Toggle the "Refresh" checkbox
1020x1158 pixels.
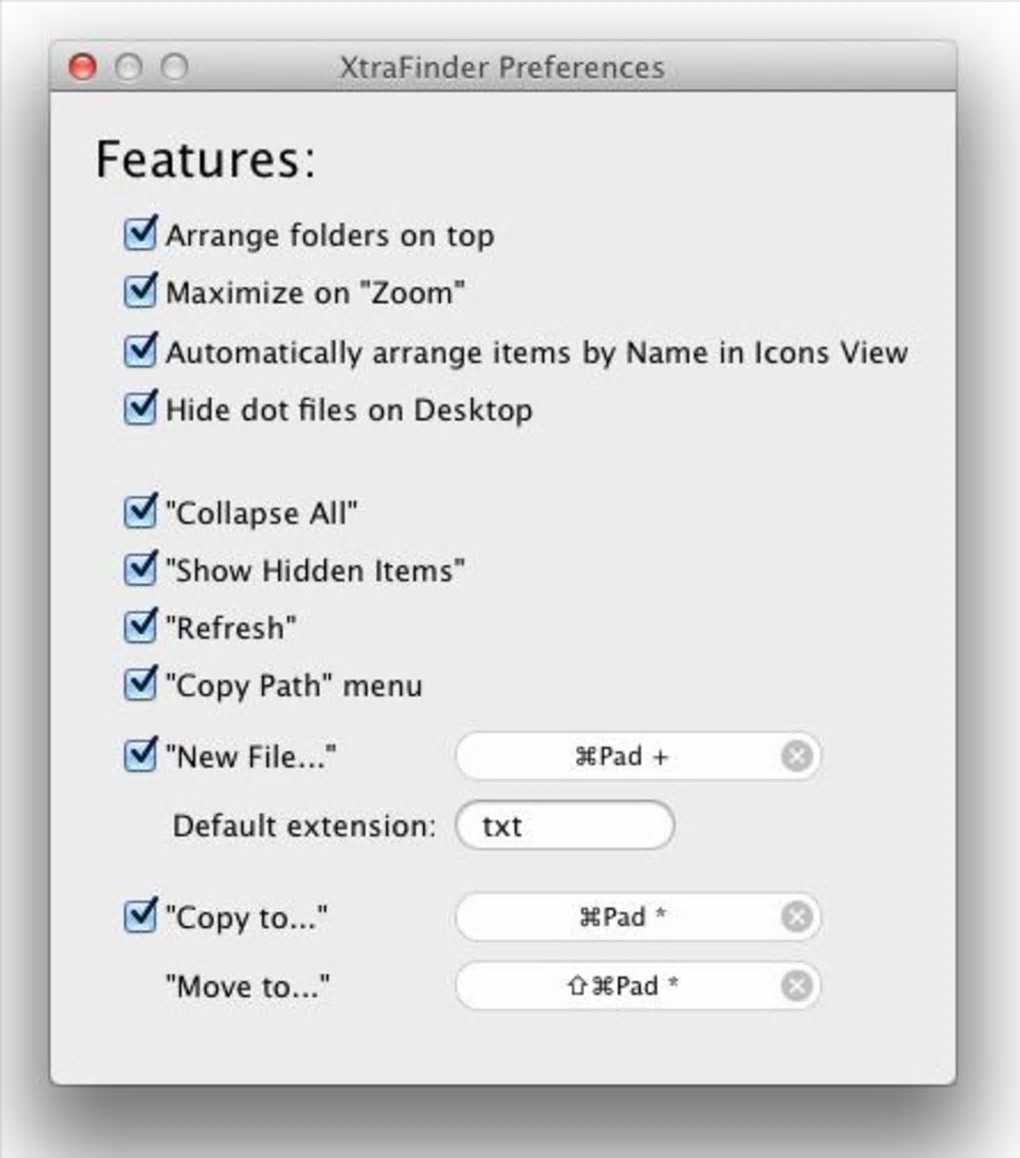139,628
